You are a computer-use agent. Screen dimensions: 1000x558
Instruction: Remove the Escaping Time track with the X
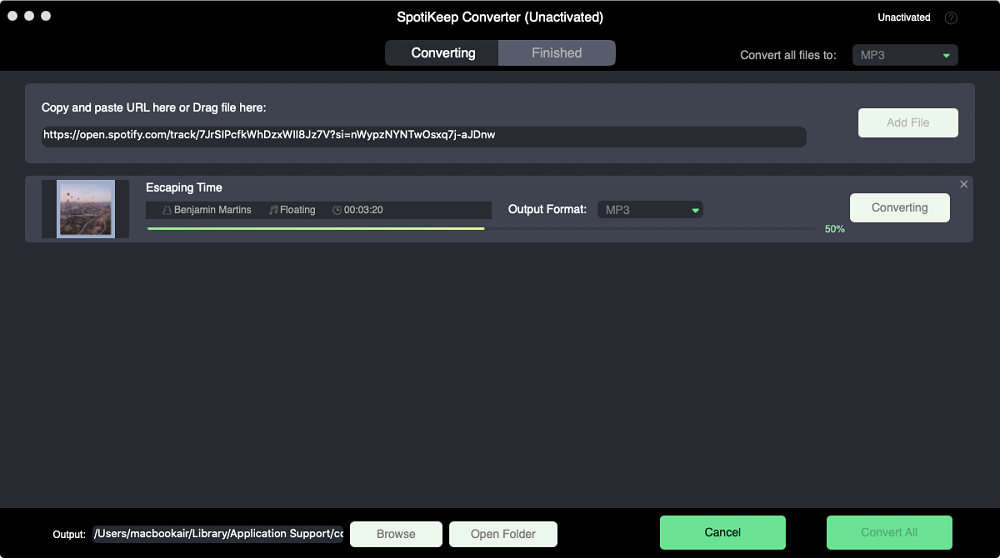964,184
